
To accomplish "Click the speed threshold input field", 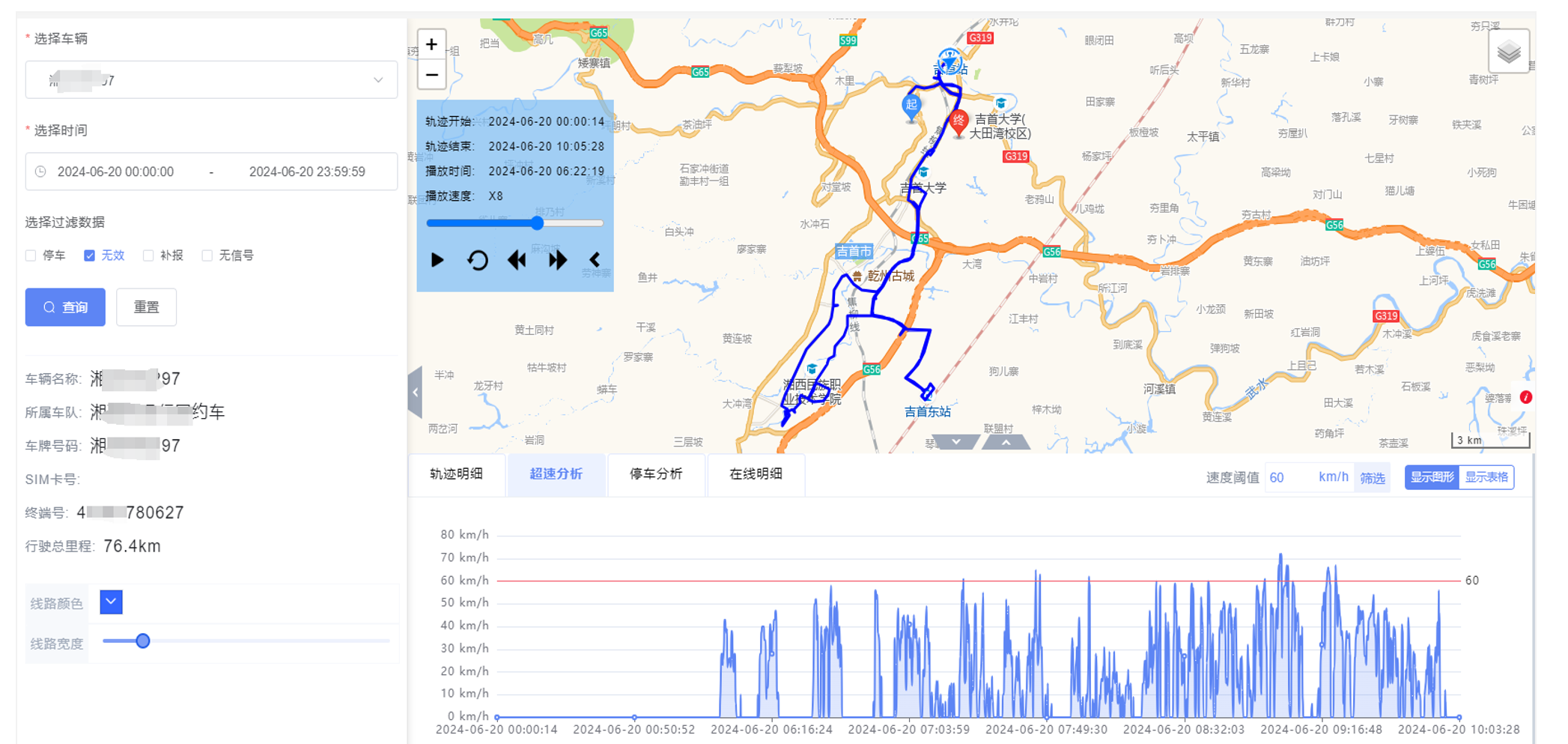I will [1288, 477].
